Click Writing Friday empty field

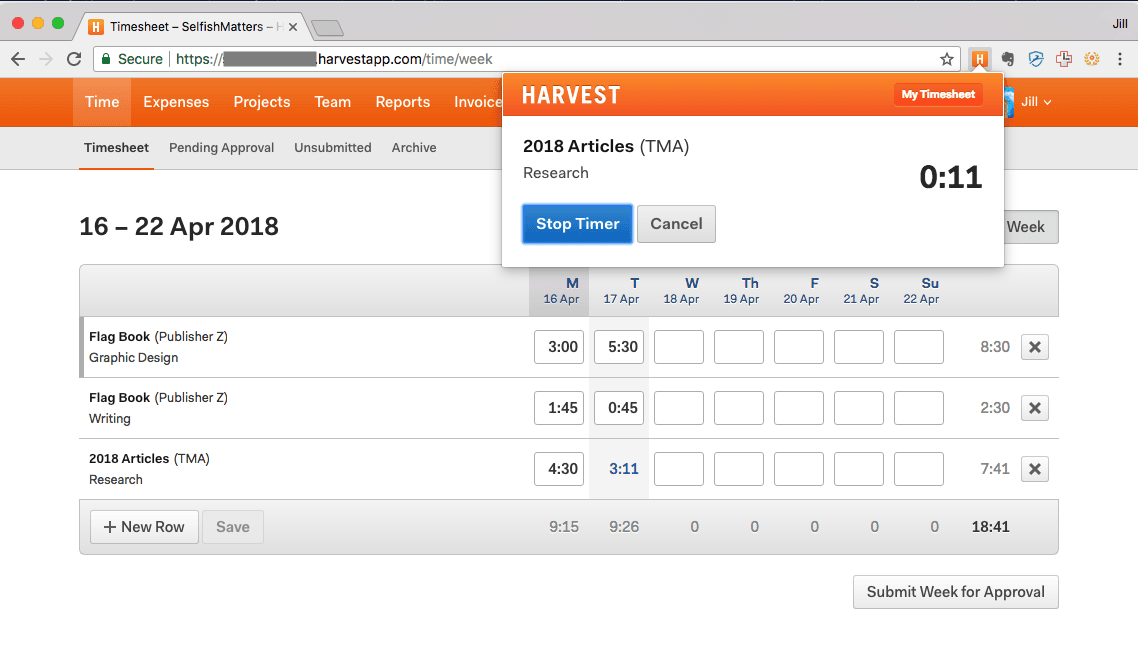pos(798,408)
